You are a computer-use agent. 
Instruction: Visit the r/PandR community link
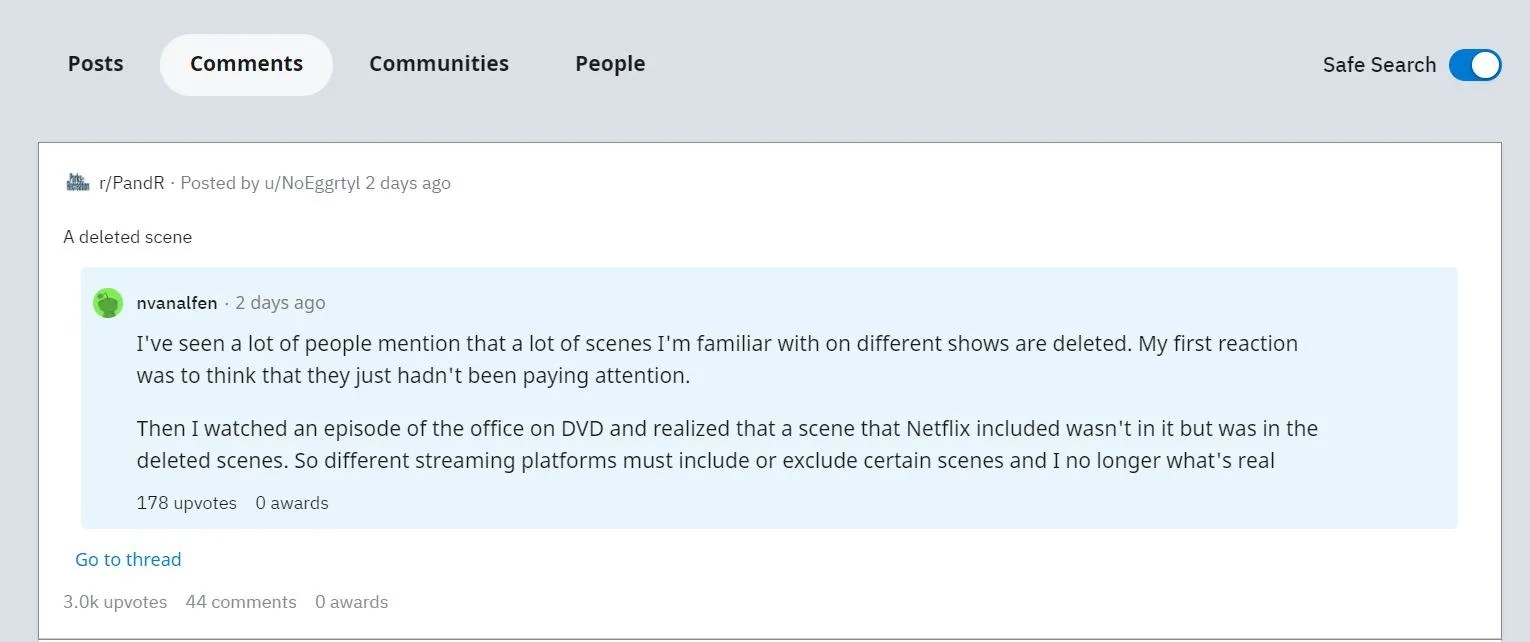coord(131,183)
